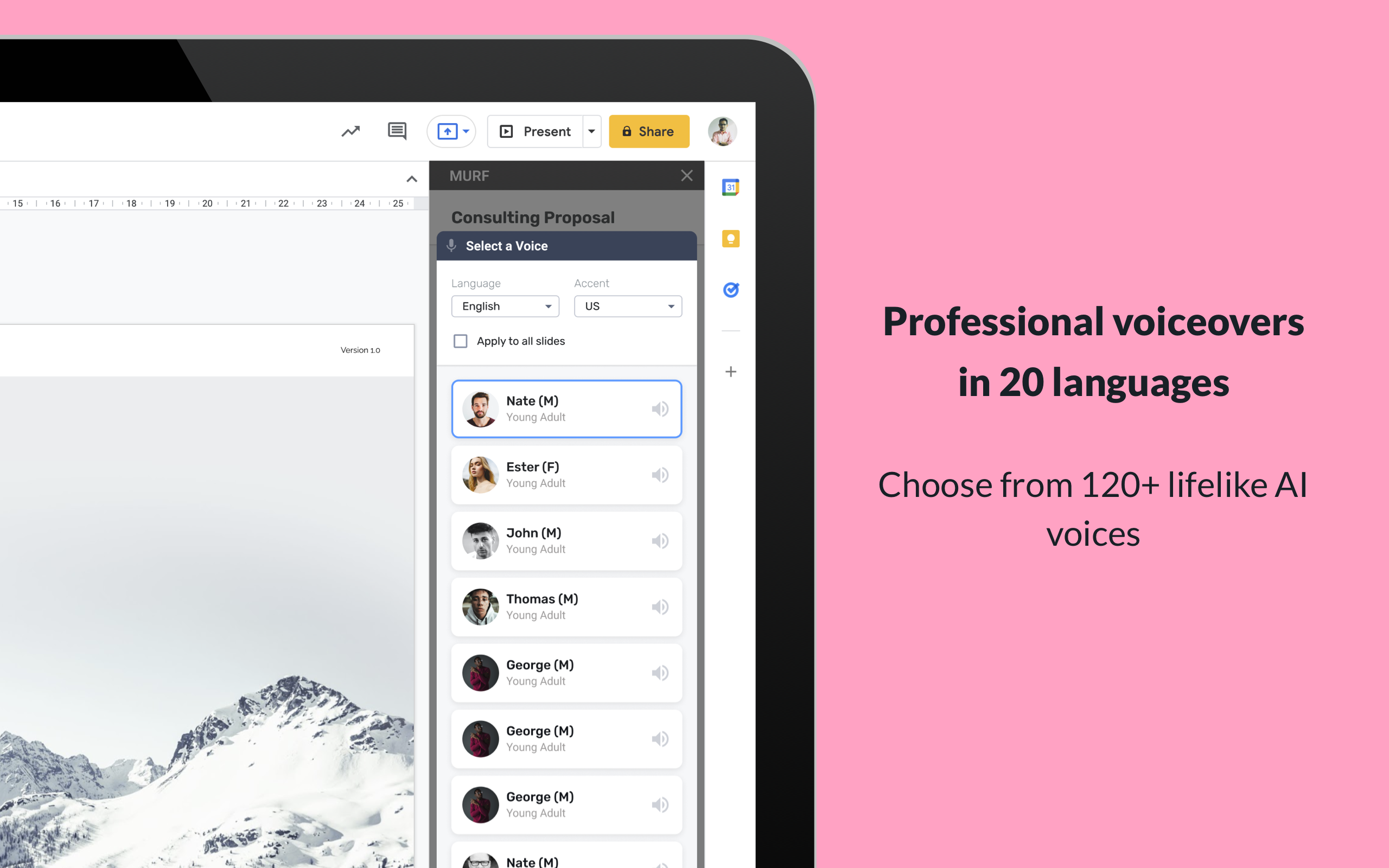Open the MURF panel title menu
The width and height of the screenshot is (1389, 868).
click(x=470, y=175)
